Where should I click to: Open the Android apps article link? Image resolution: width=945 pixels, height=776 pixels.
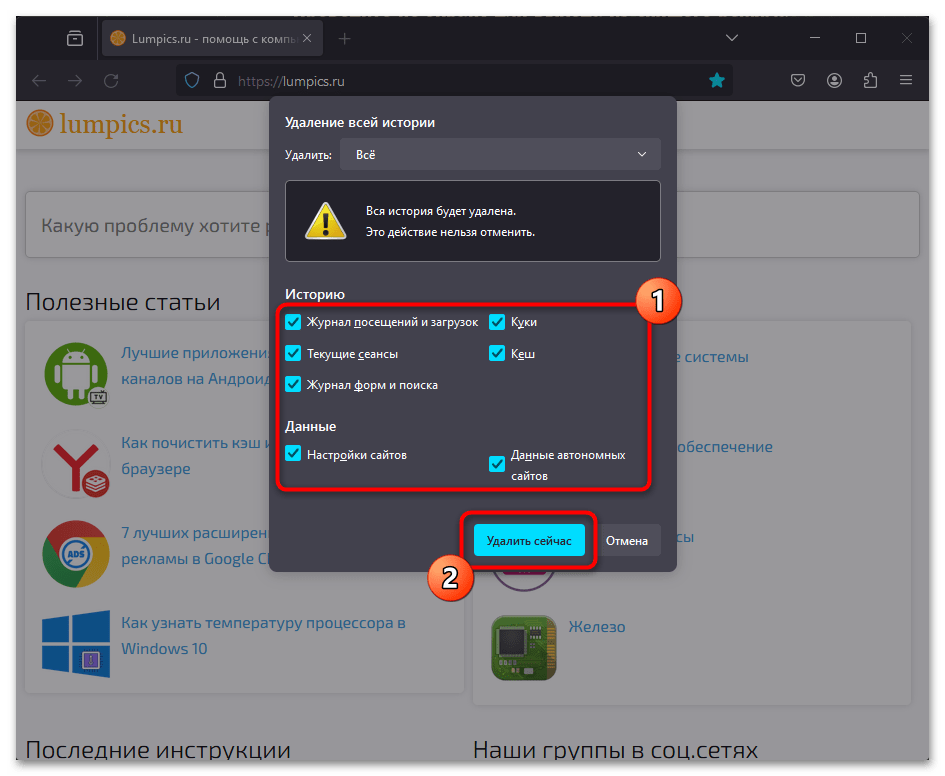click(x=195, y=366)
